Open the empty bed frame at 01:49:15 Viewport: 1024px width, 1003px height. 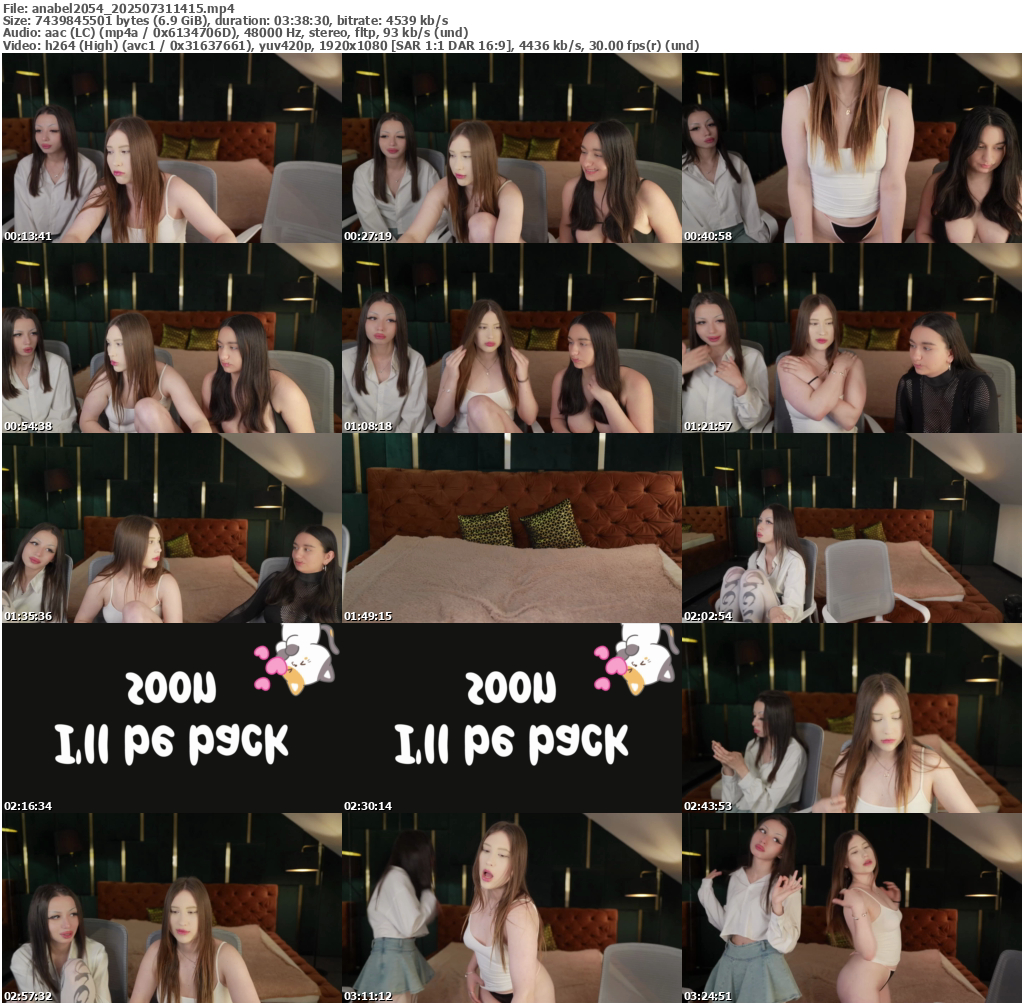coord(511,528)
